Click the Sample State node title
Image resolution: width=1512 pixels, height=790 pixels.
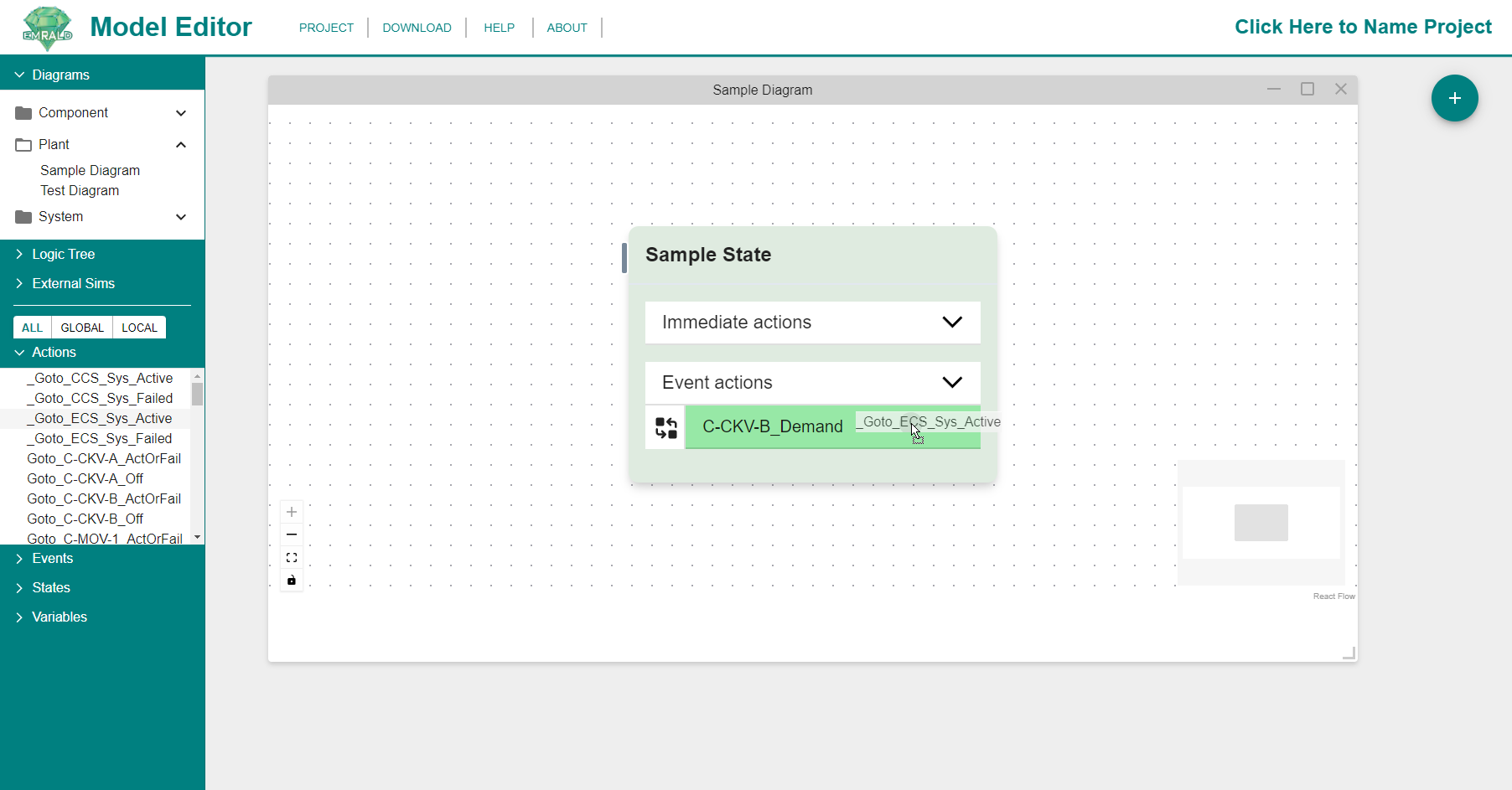(x=708, y=255)
